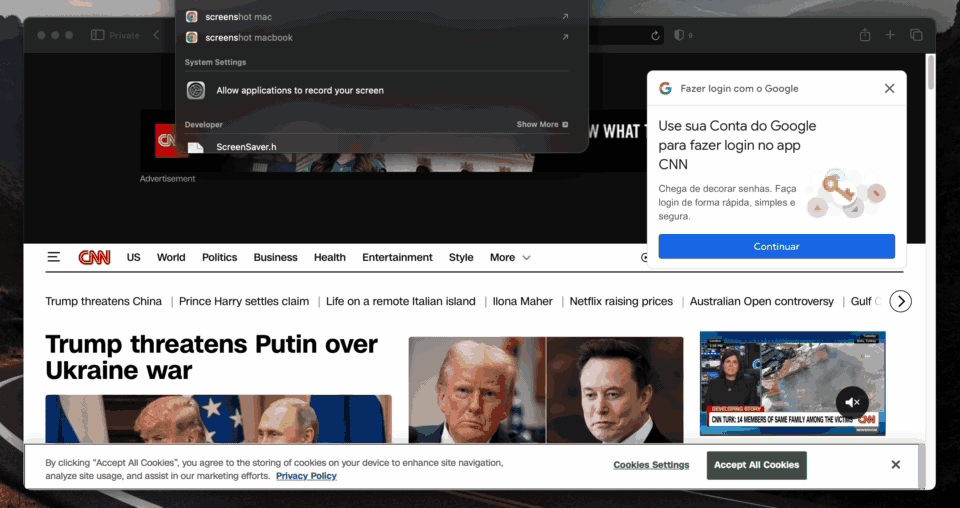960x508 pixels.
Task: Open the Privacy Policy link
Action: [x=306, y=476]
